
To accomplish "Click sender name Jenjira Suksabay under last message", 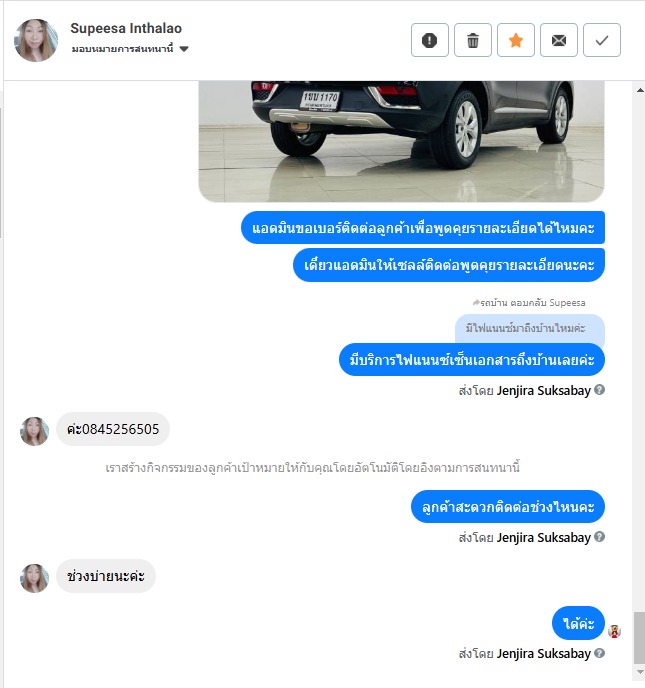I will pyautogui.click(x=543, y=653).
